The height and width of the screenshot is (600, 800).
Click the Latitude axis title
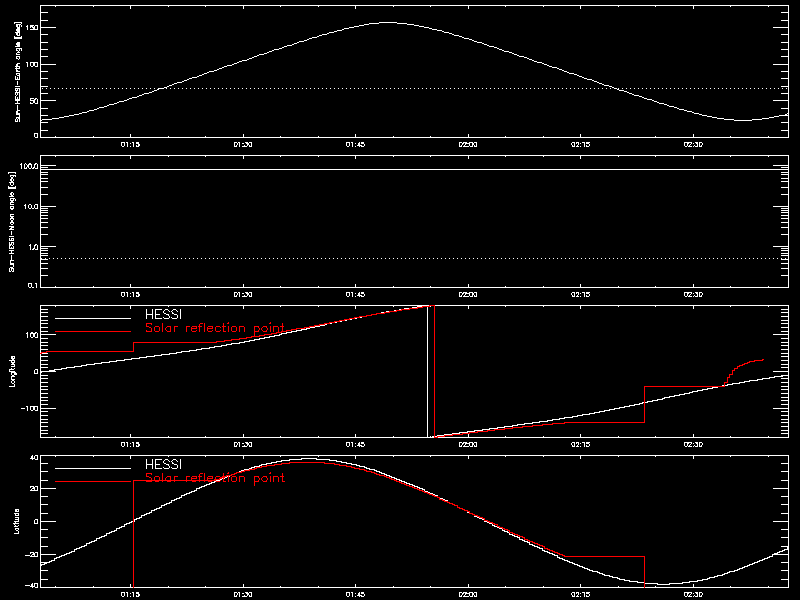17,521
